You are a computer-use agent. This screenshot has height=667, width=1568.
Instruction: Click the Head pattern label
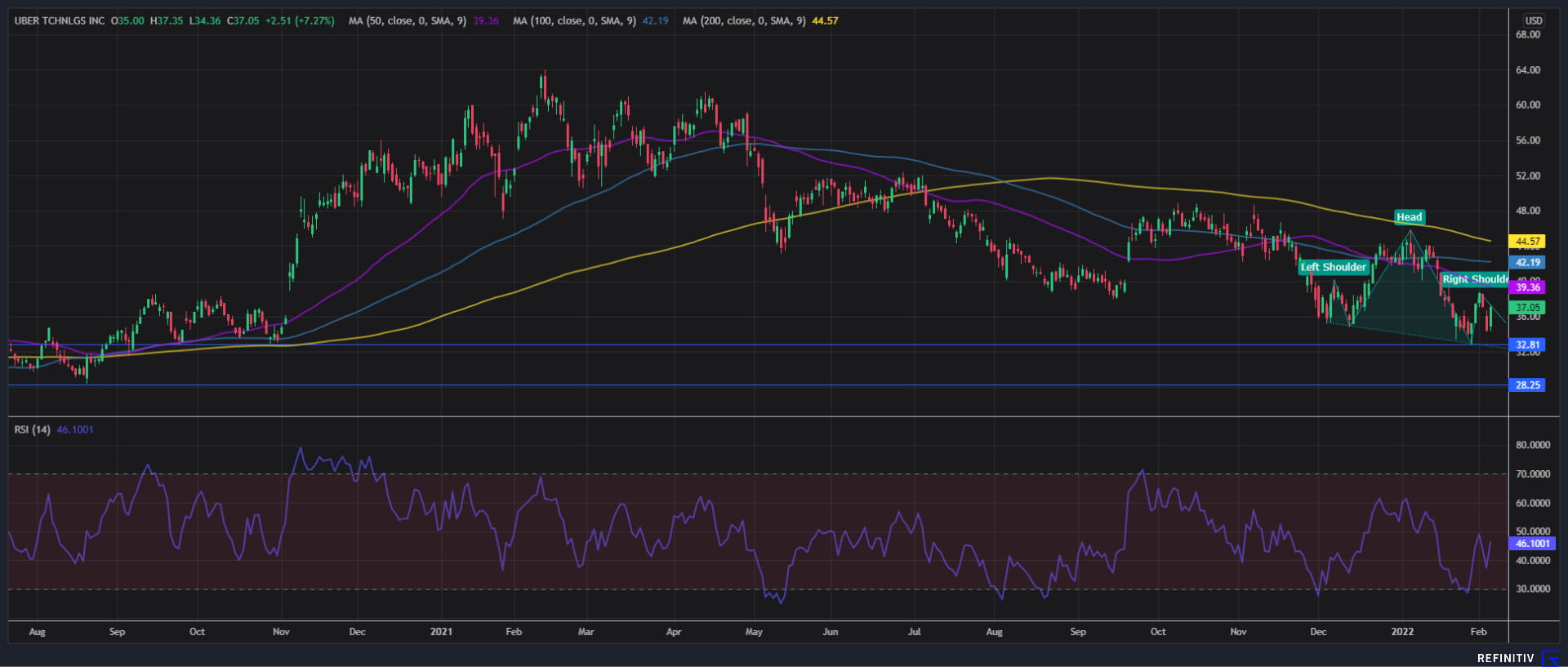coord(1409,217)
